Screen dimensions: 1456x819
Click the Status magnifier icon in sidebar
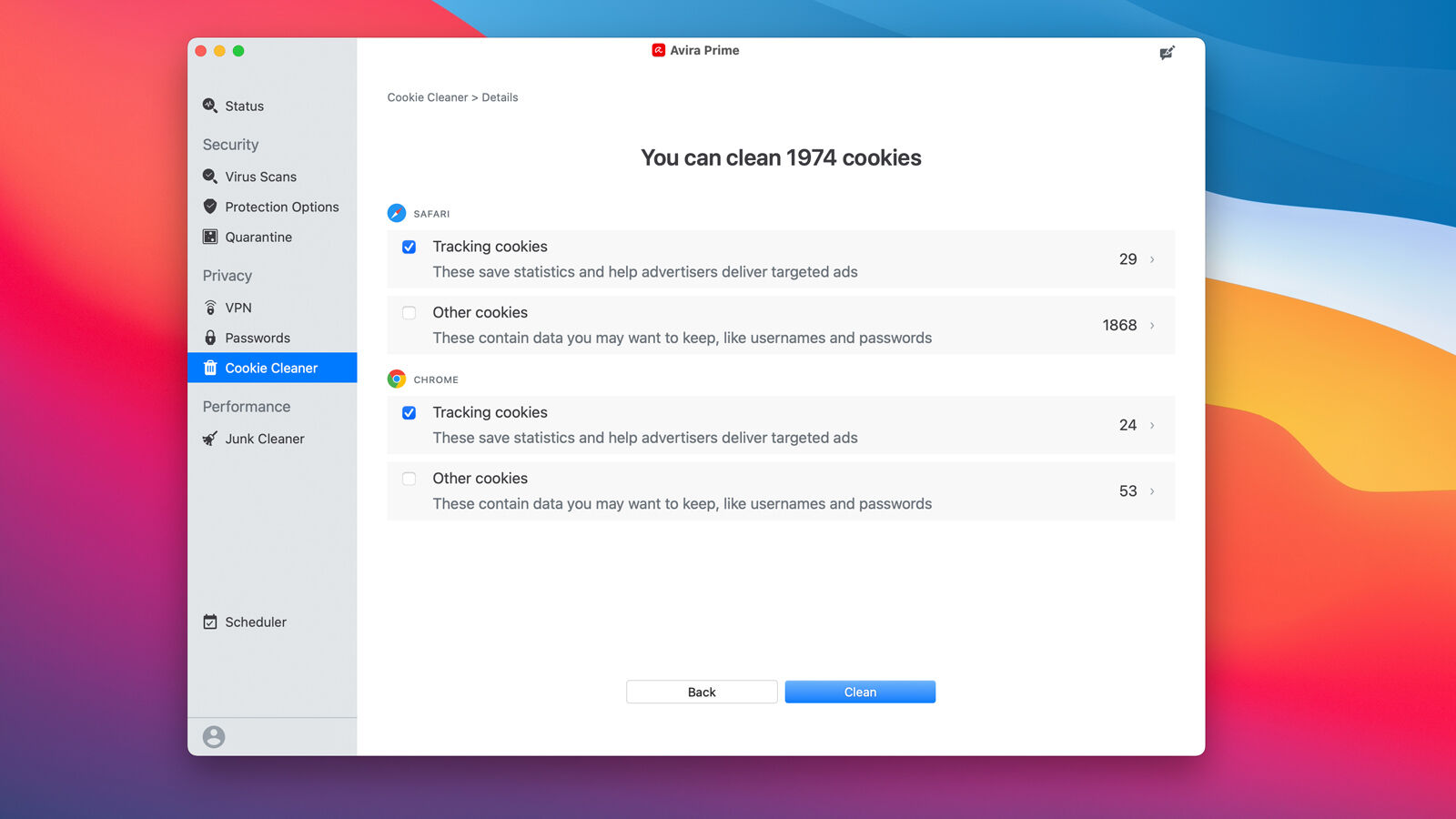[x=210, y=106]
